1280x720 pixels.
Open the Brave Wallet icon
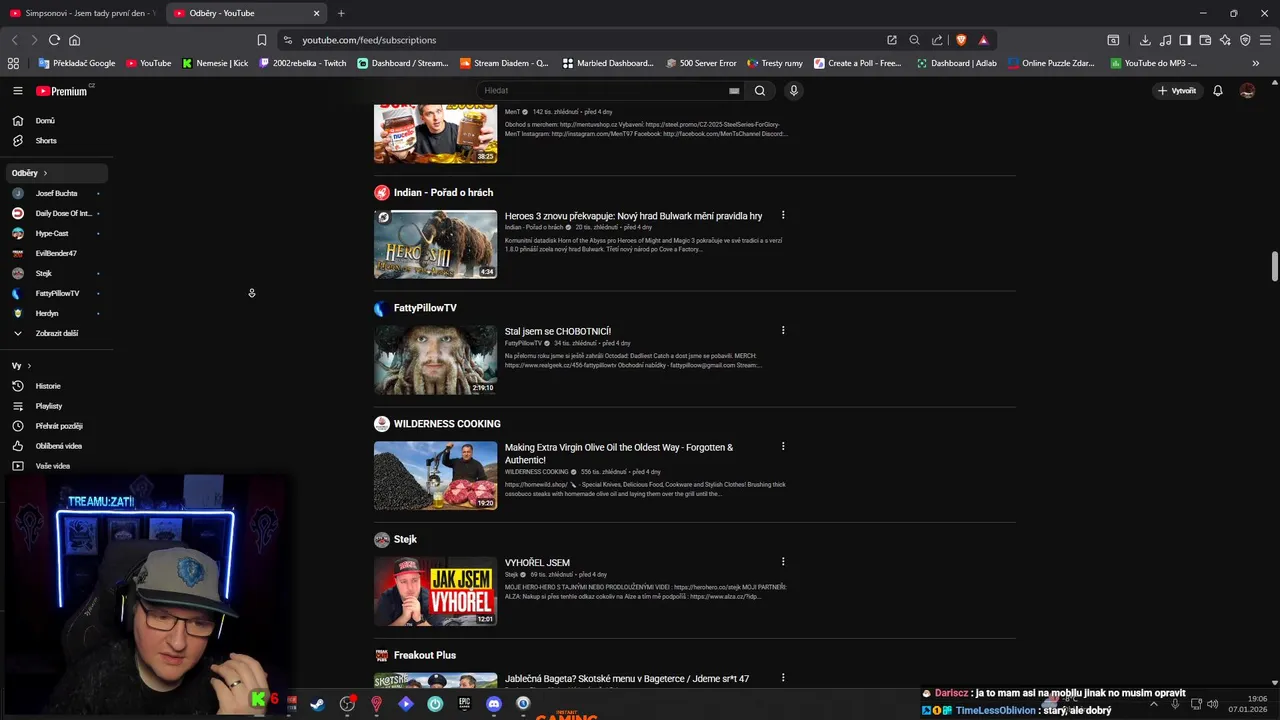[x=1205, y=40]
